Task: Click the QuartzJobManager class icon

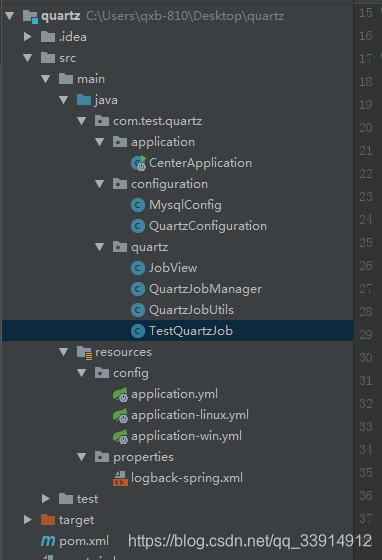Action: tap(138, 289)
